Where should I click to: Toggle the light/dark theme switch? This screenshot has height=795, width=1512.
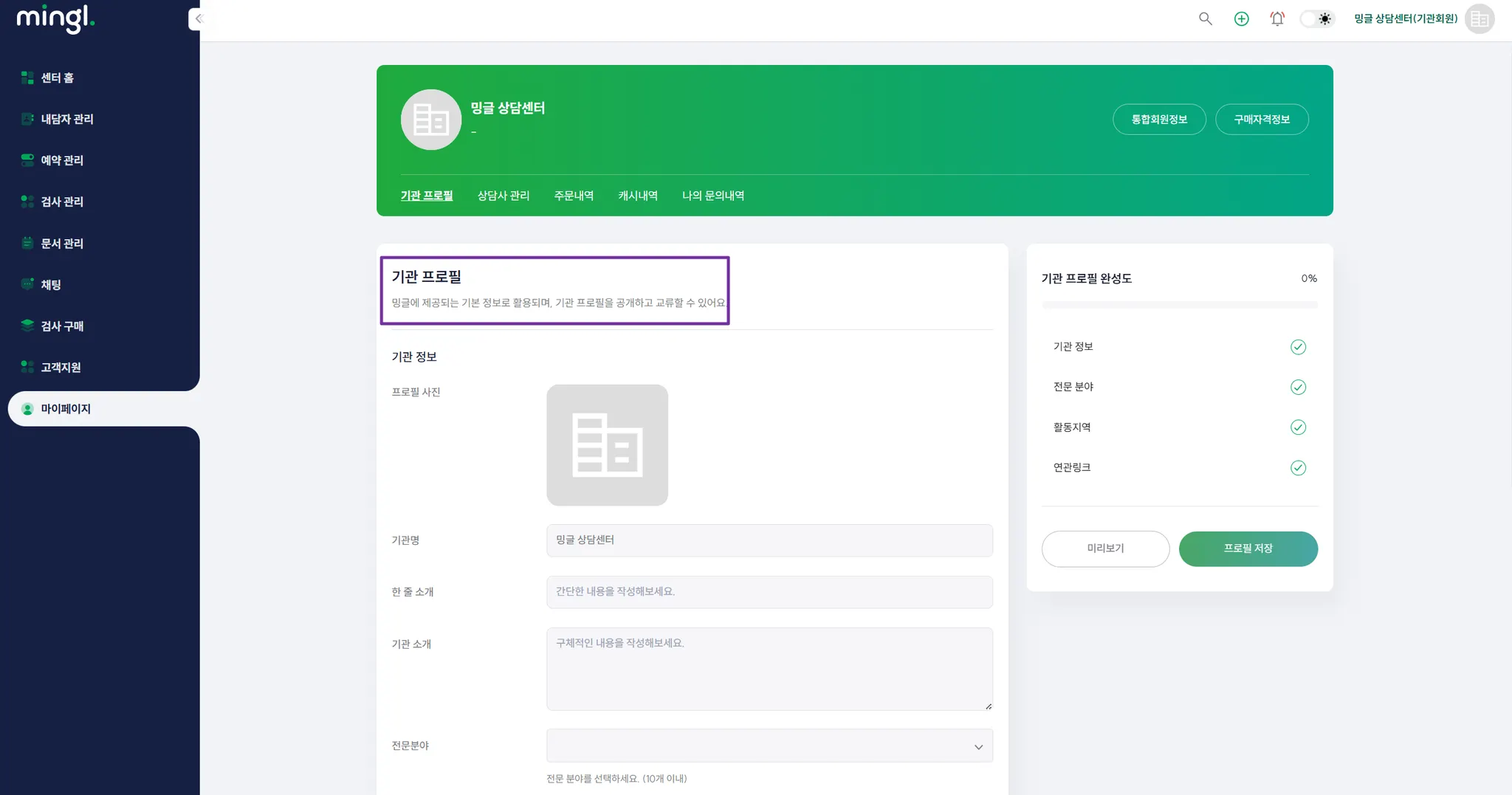pos(1317,19)
